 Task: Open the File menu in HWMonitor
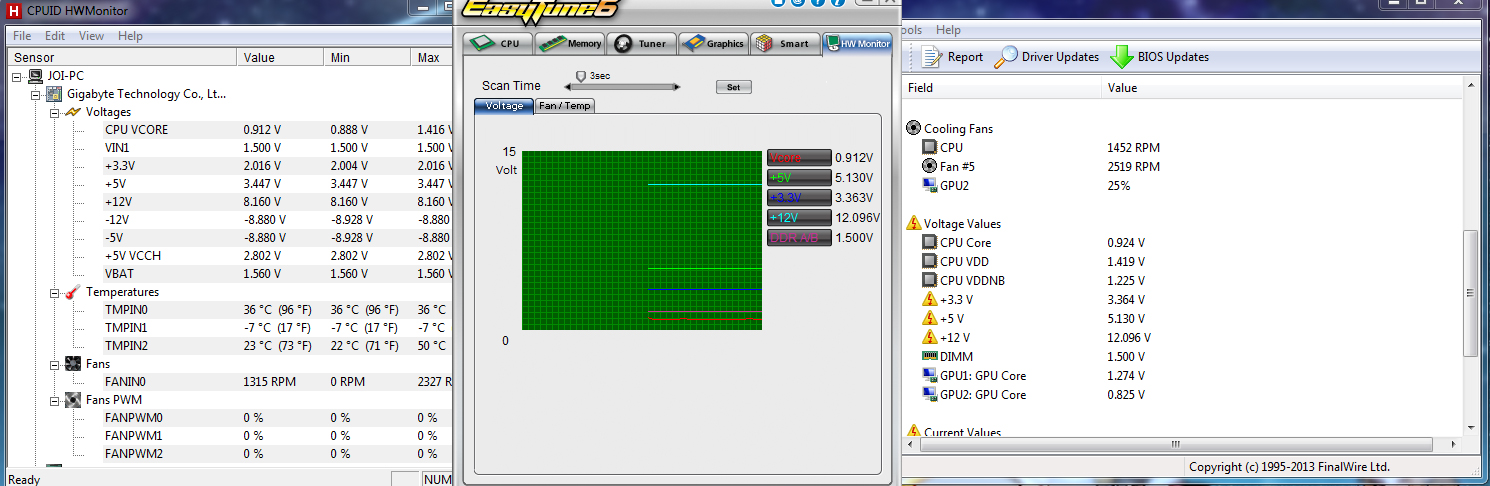(22, 36)
